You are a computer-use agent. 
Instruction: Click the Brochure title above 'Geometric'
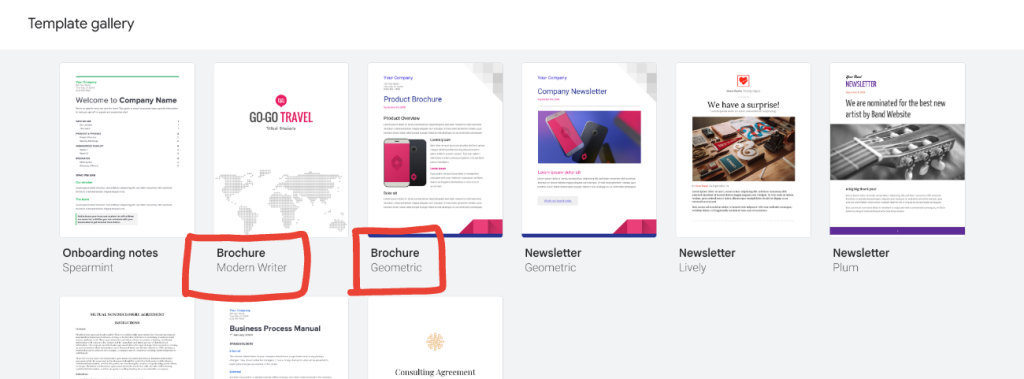click(x=395, y=253)
